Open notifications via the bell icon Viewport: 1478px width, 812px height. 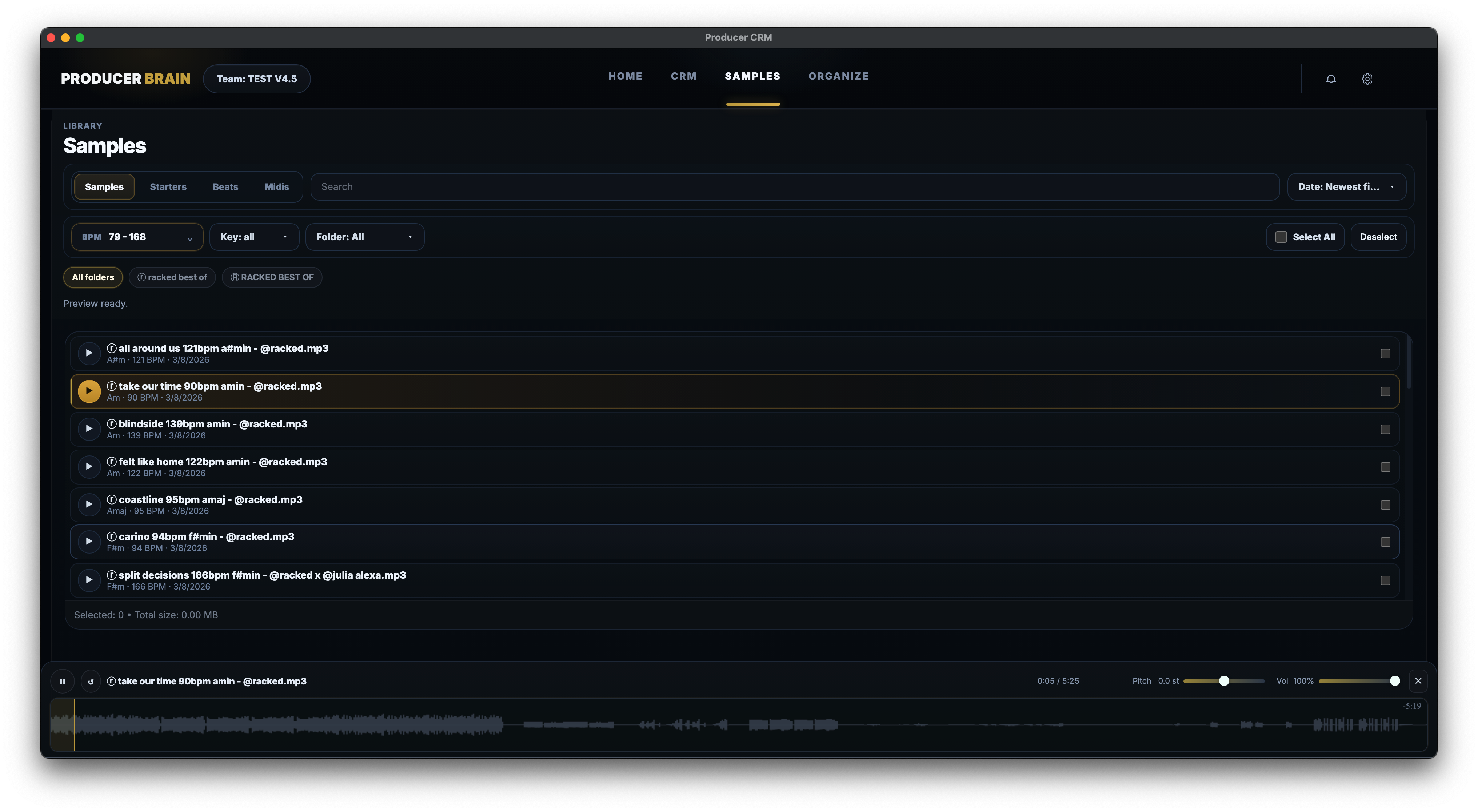(1331, 79)
